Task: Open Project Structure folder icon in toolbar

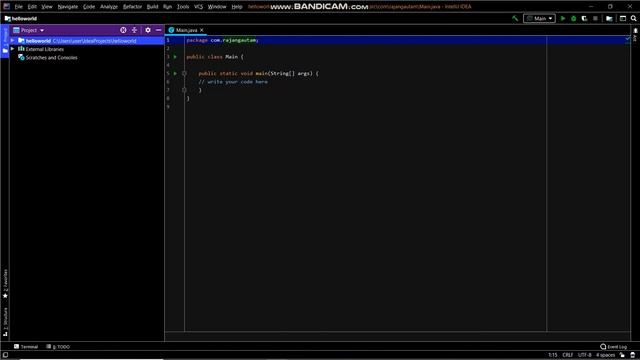Action: pos(609,18)
